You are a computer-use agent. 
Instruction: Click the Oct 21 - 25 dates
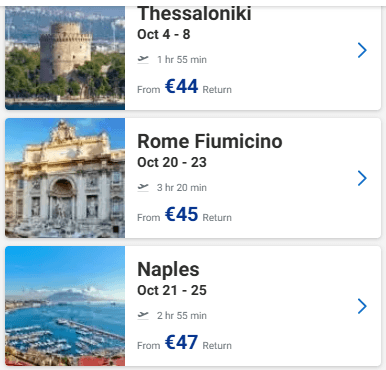pyautogui.click(x=172, y=291)
